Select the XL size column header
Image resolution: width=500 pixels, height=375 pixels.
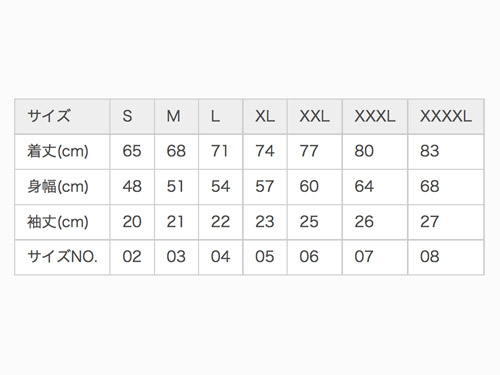pyautogui.click(x=265, y=116)
